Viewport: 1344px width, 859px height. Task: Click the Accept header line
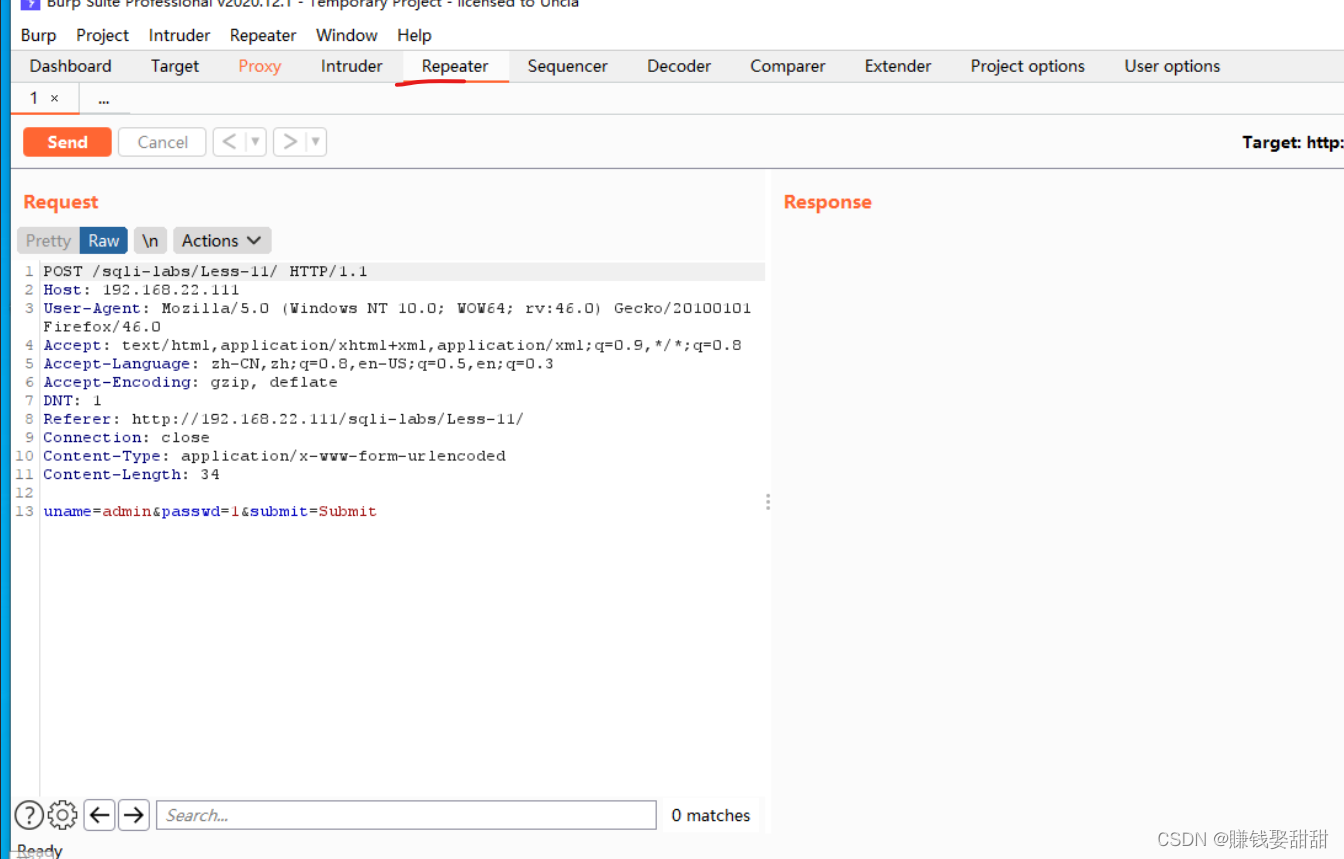click(x=392, y=345)
